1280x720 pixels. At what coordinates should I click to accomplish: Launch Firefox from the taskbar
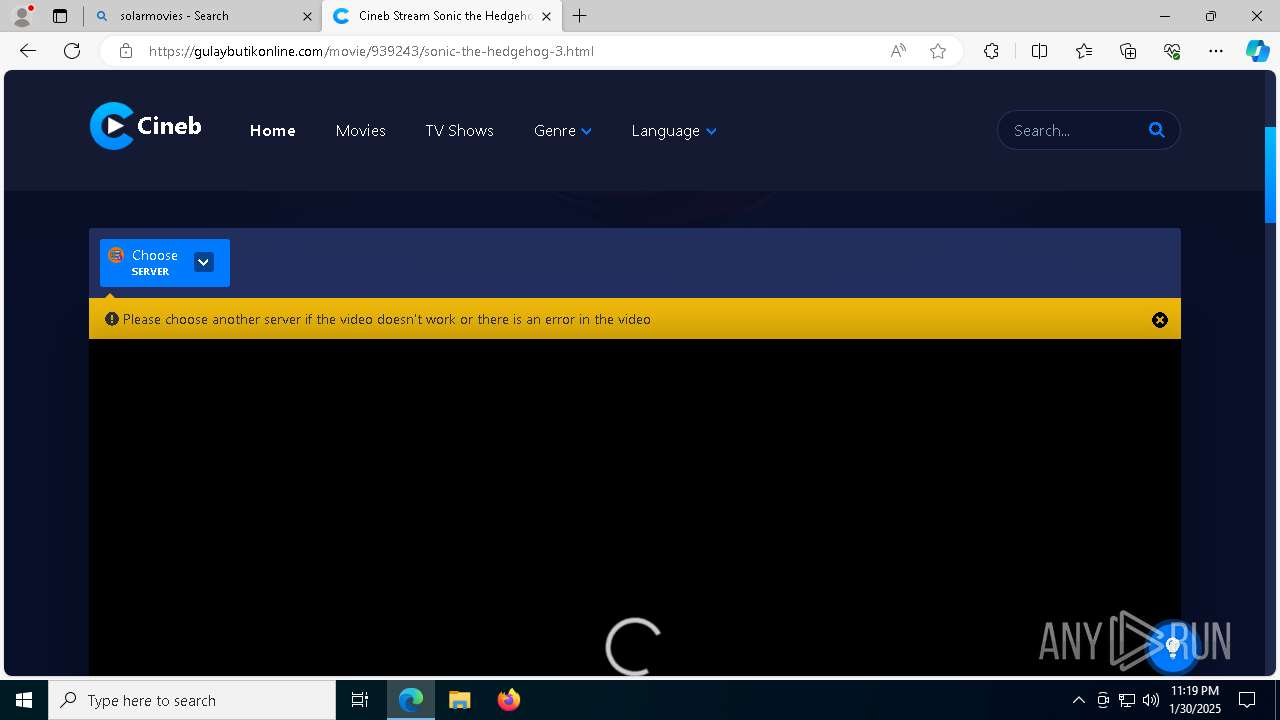(x=508, y=700)
